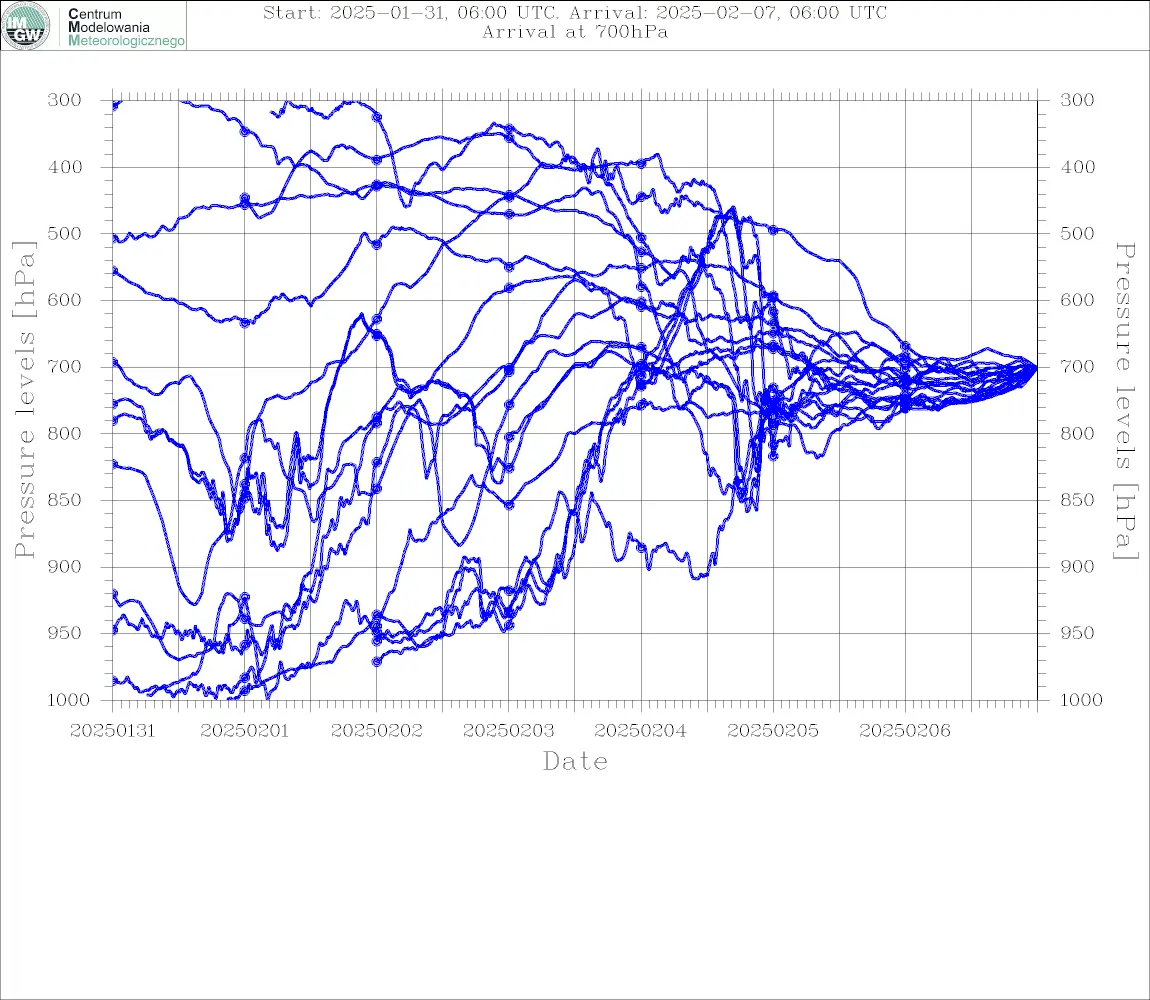Click the left axis 850 label
The image size is (1150, 1000).
point(65,500)
